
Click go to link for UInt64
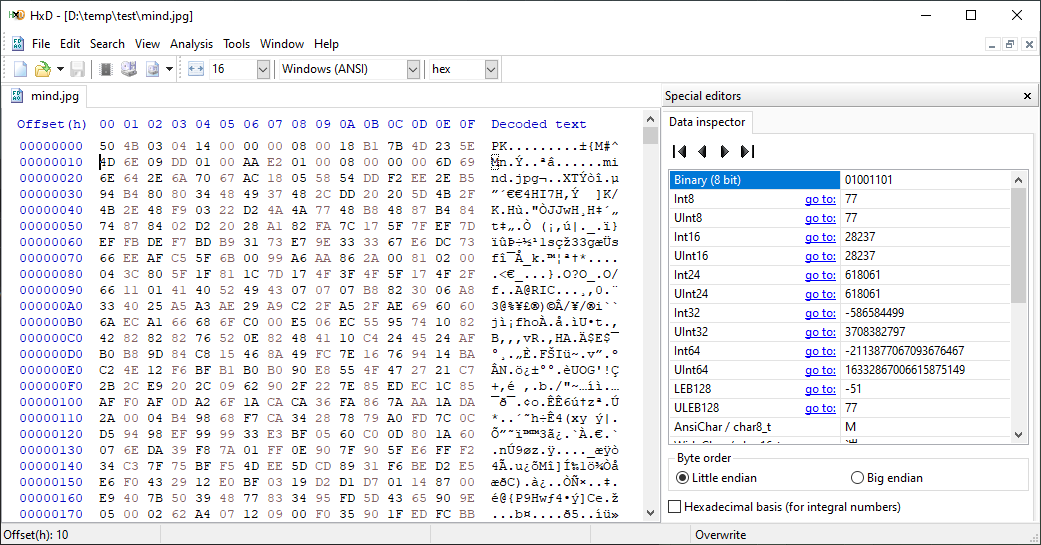(x=820, y=370)
